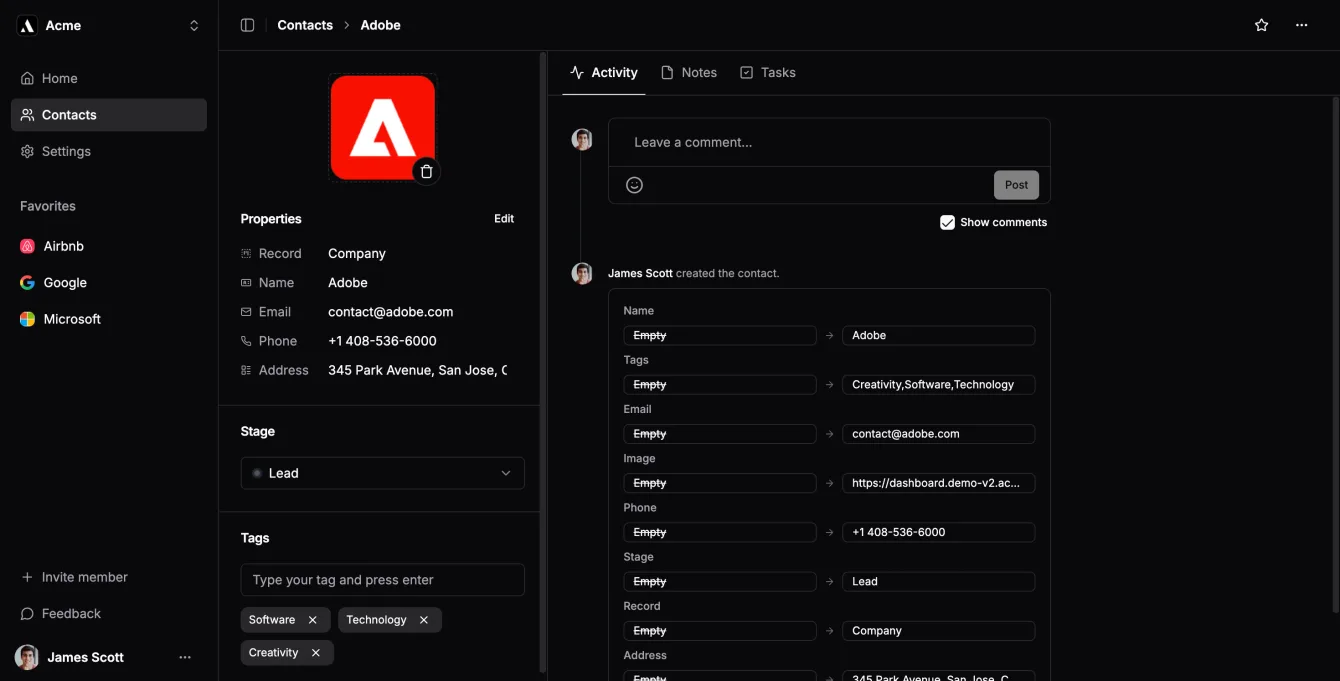Click the tag input field
The height and width of the screenshot is (681, 1340).
[382, 580]
